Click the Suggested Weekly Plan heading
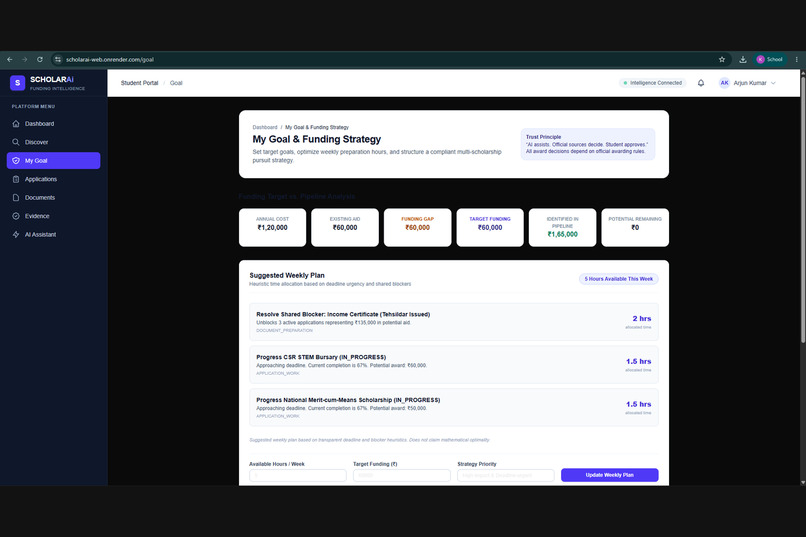The height and width of the screenshot is (537, 806). pyautogui.click(x=287, y=275)
